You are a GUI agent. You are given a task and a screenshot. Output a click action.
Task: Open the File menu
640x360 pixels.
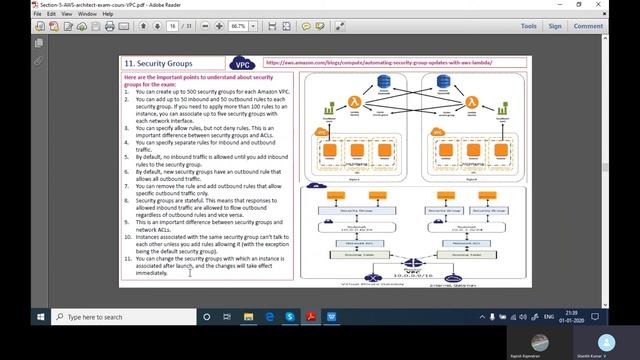tap(38, 14)
